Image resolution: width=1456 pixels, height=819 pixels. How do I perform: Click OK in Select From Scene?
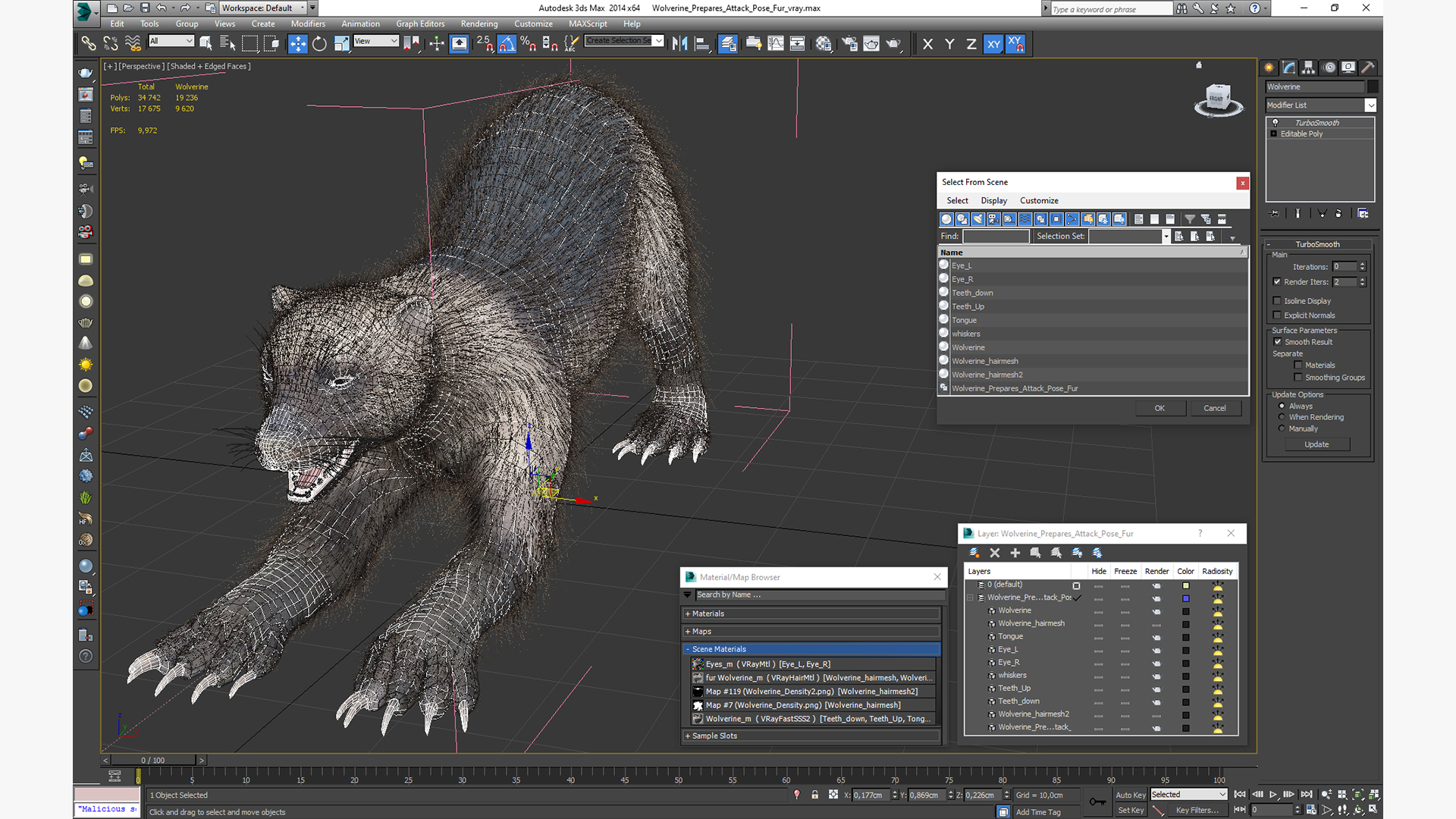[x=1159, y=408]
